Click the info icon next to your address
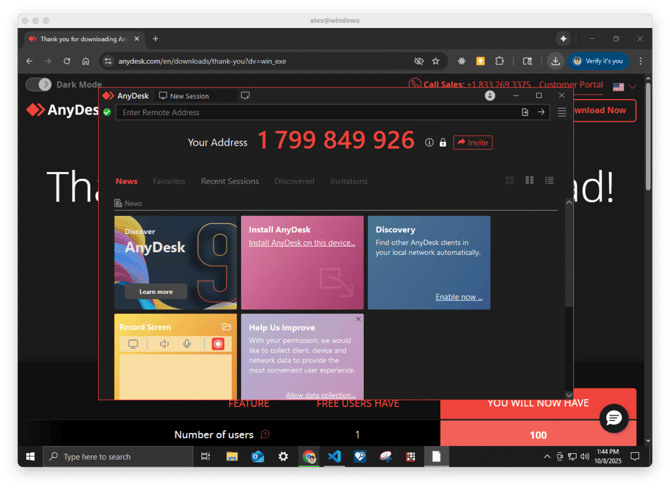Viewport: 670px width, 489px height. coord(429,143)
